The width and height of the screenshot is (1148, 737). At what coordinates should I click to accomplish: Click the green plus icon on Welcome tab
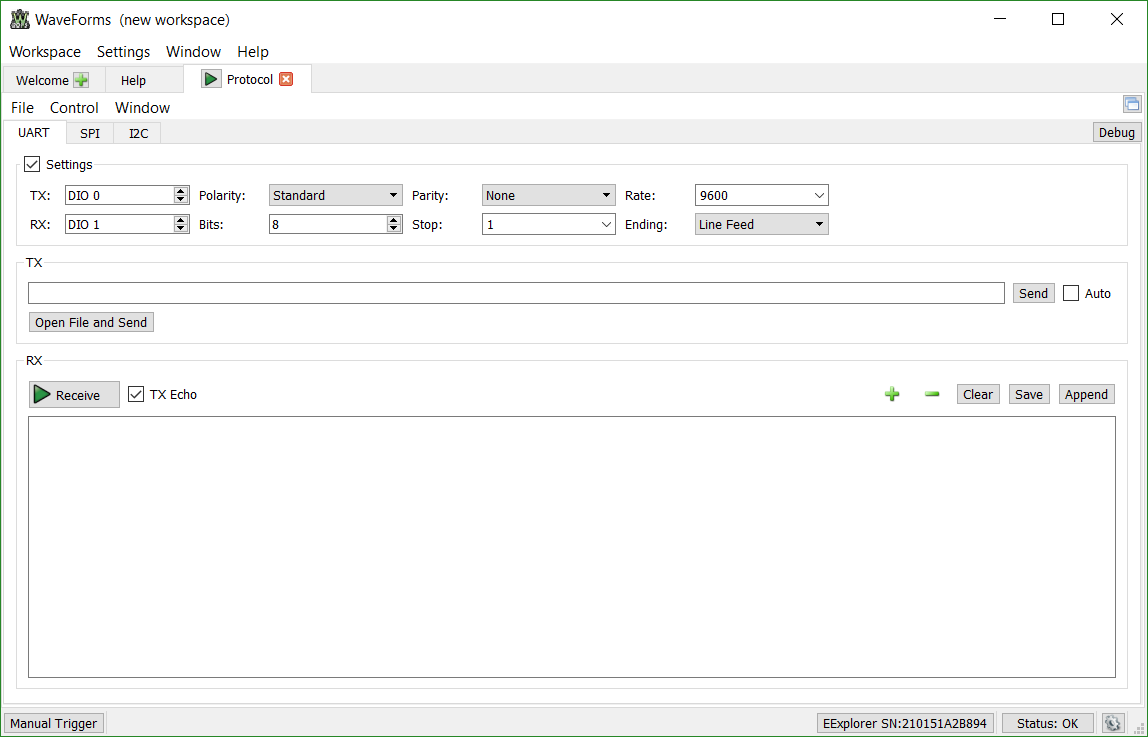(81, 81)
